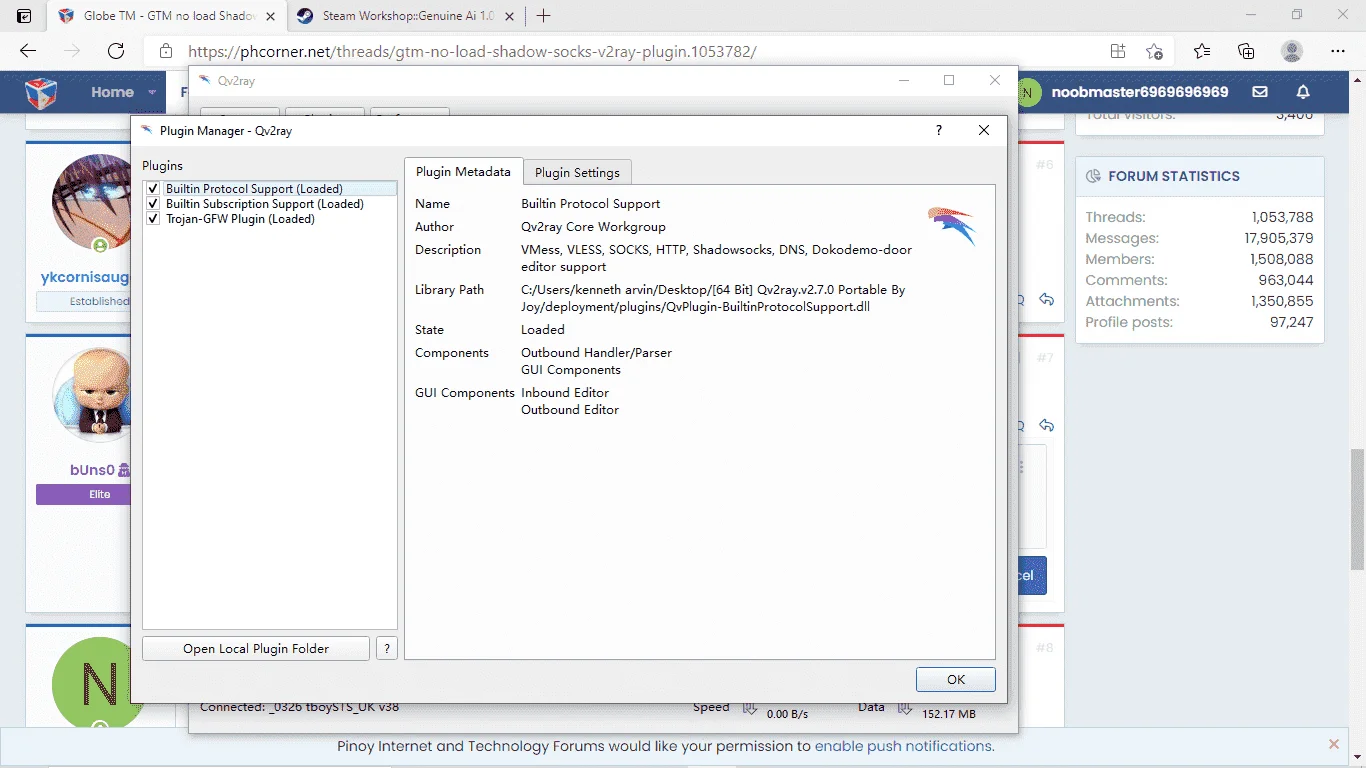This screenshot has width=1366, height=768.
Task: Click the browser address bar URL
Action: [472, 51]
